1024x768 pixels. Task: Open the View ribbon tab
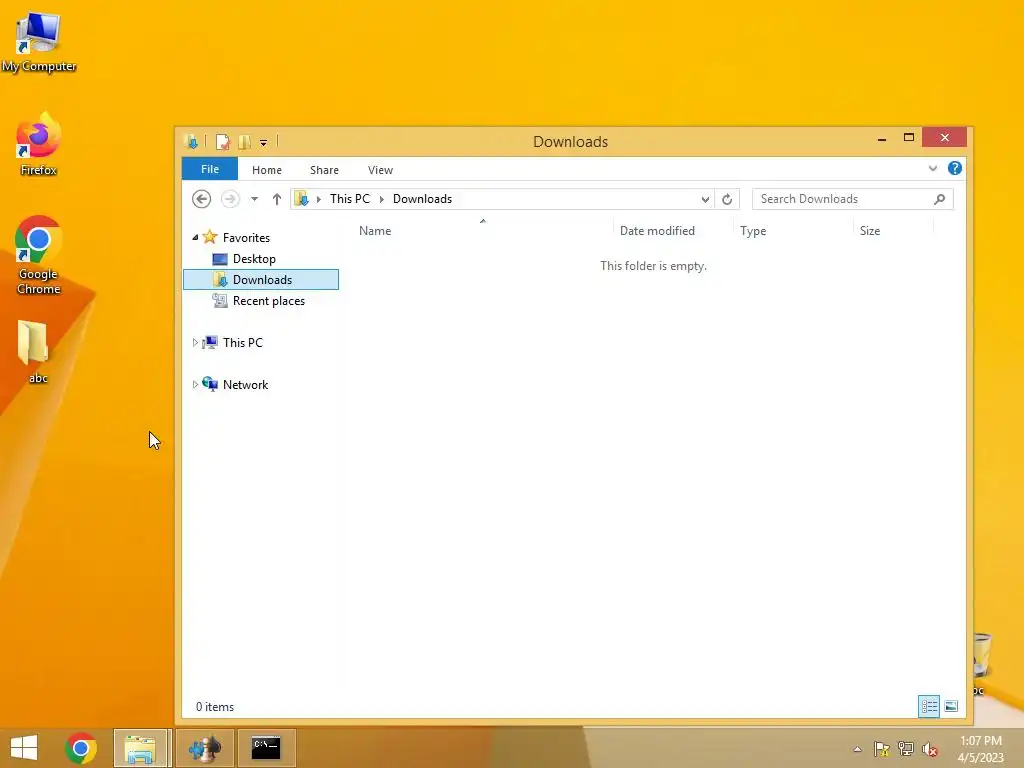pyautogui.click(x=380, y=170)
